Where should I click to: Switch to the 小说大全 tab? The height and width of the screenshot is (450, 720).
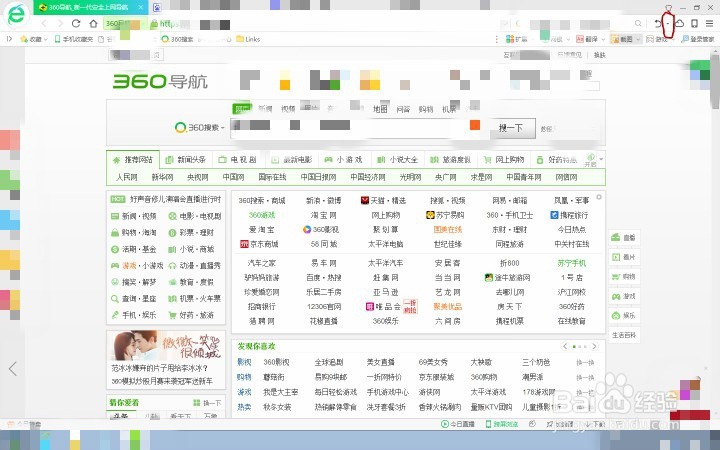[398, 160]
